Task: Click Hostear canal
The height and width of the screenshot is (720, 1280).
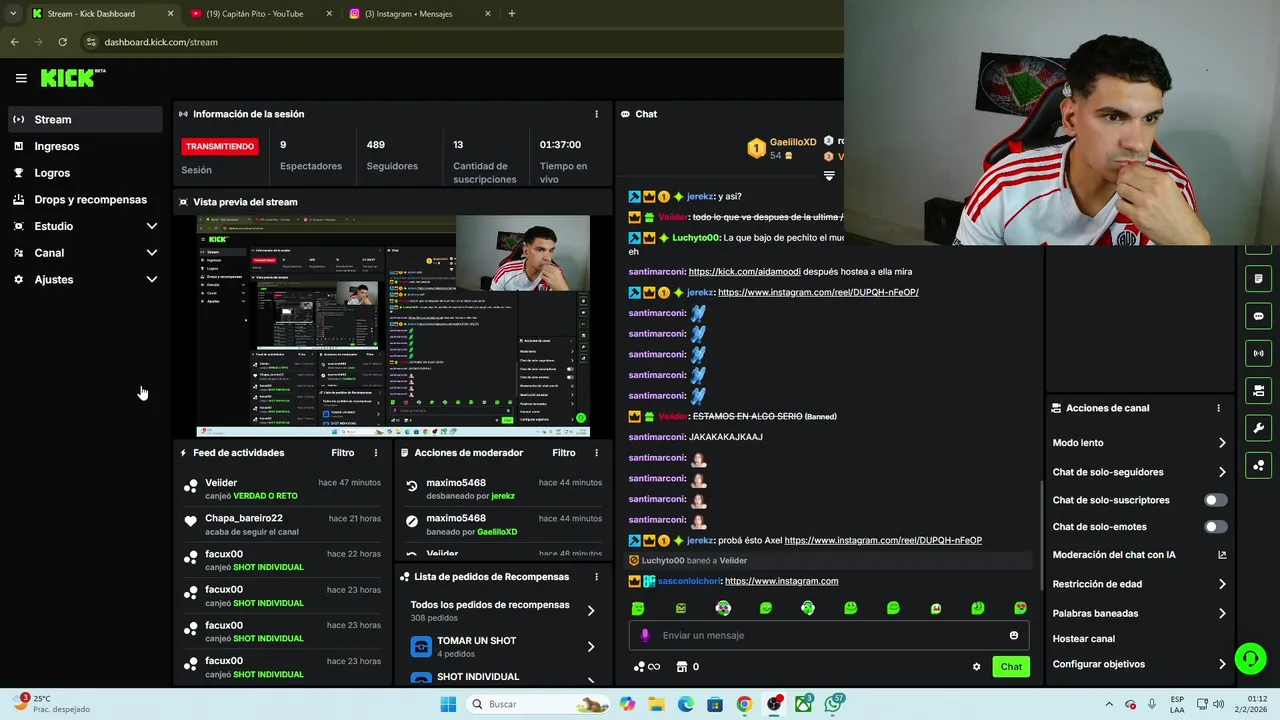Action: 1083,639
